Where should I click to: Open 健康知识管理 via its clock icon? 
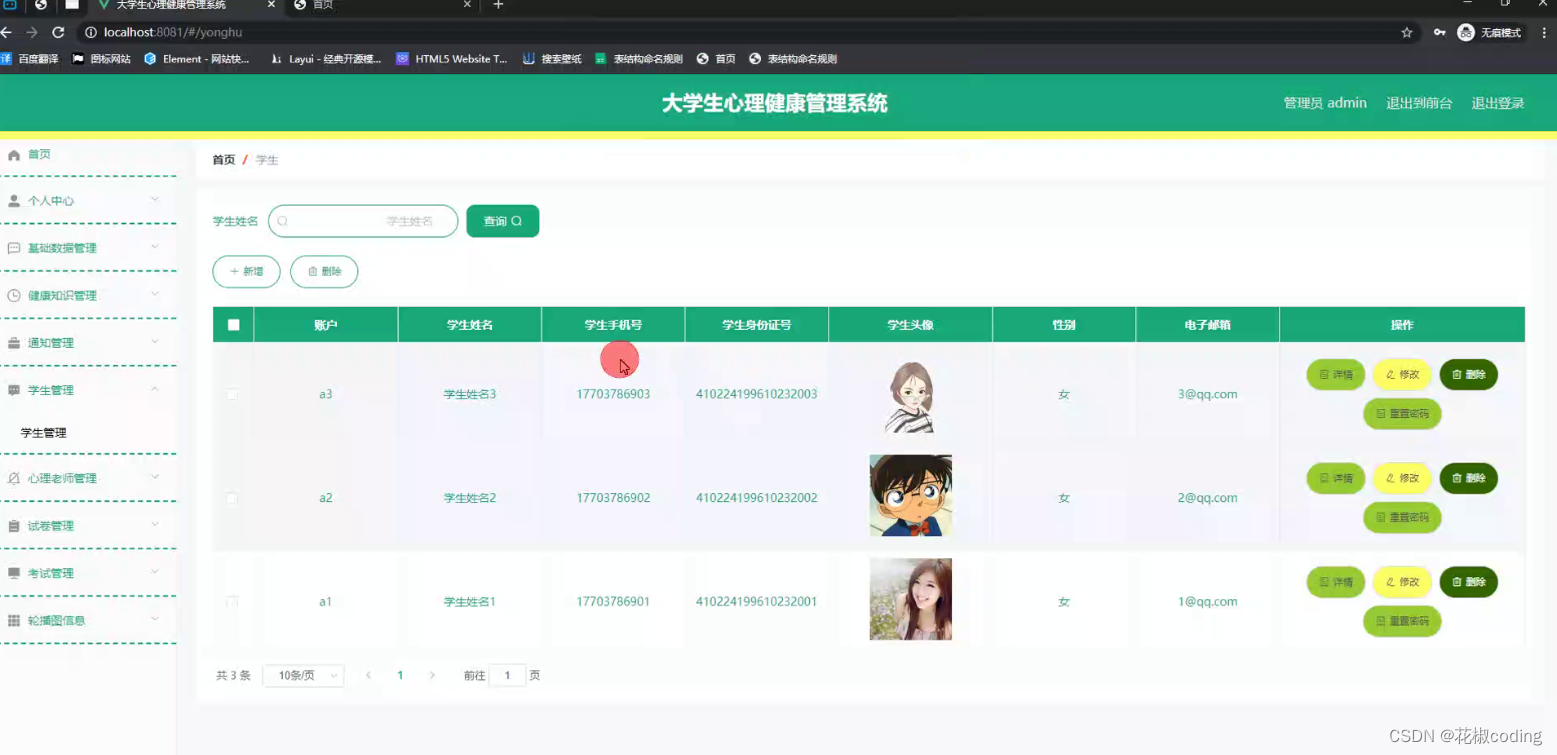tap(14, 294)
